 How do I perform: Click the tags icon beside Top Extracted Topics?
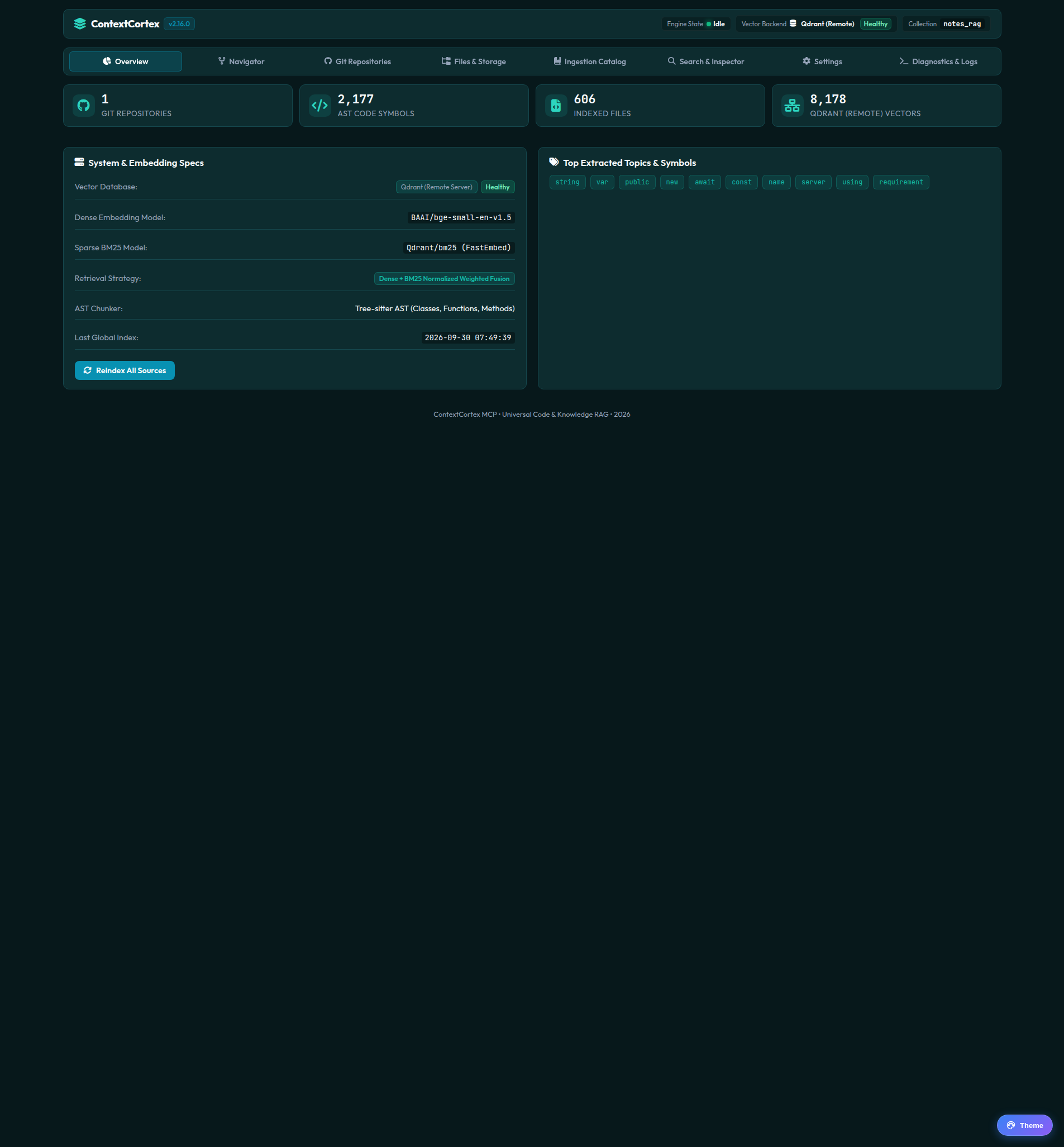[x=554, y=163]
